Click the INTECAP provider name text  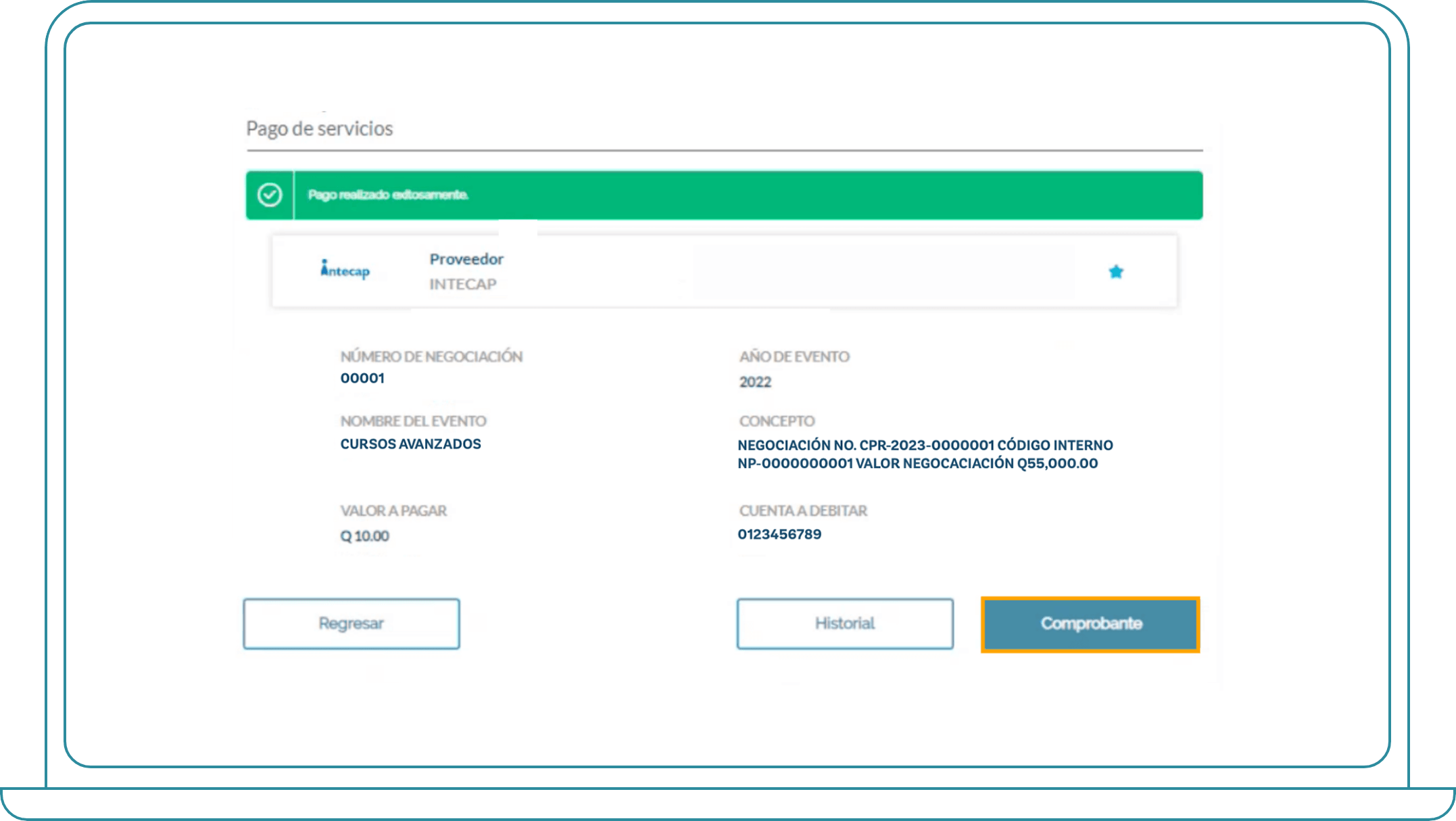[x=463, y=284]
